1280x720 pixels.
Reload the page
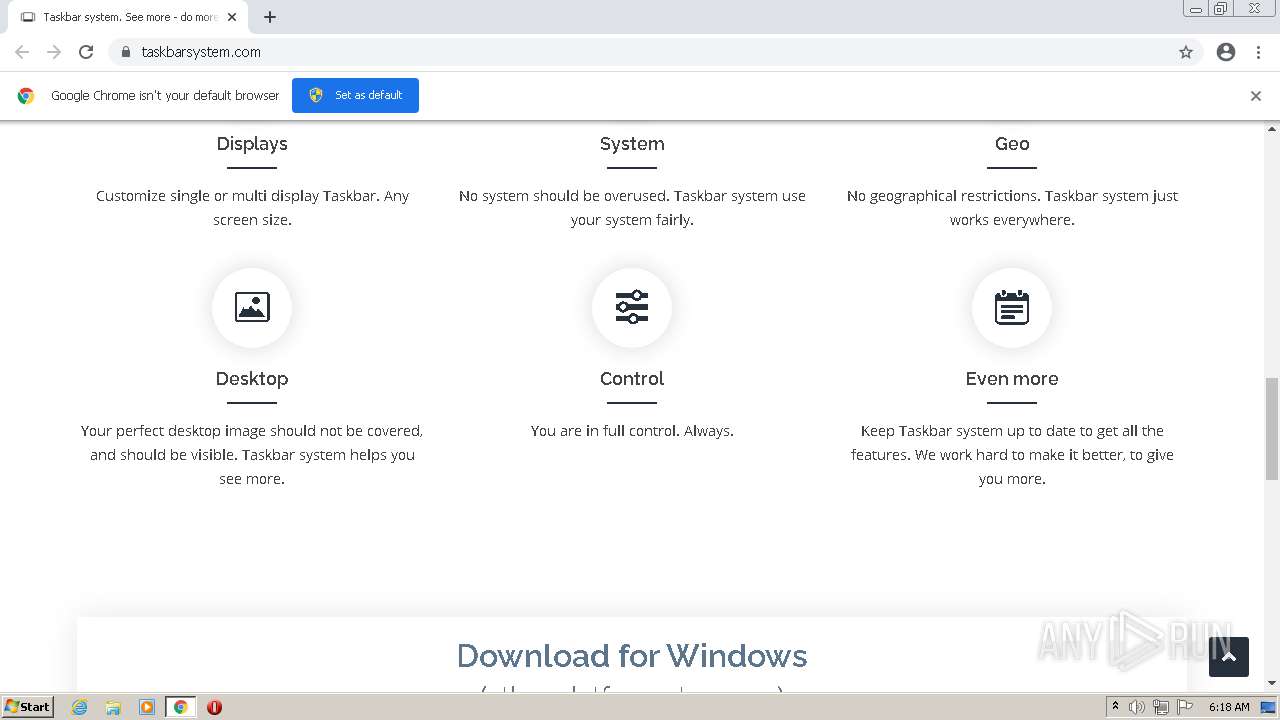[86, 52]
